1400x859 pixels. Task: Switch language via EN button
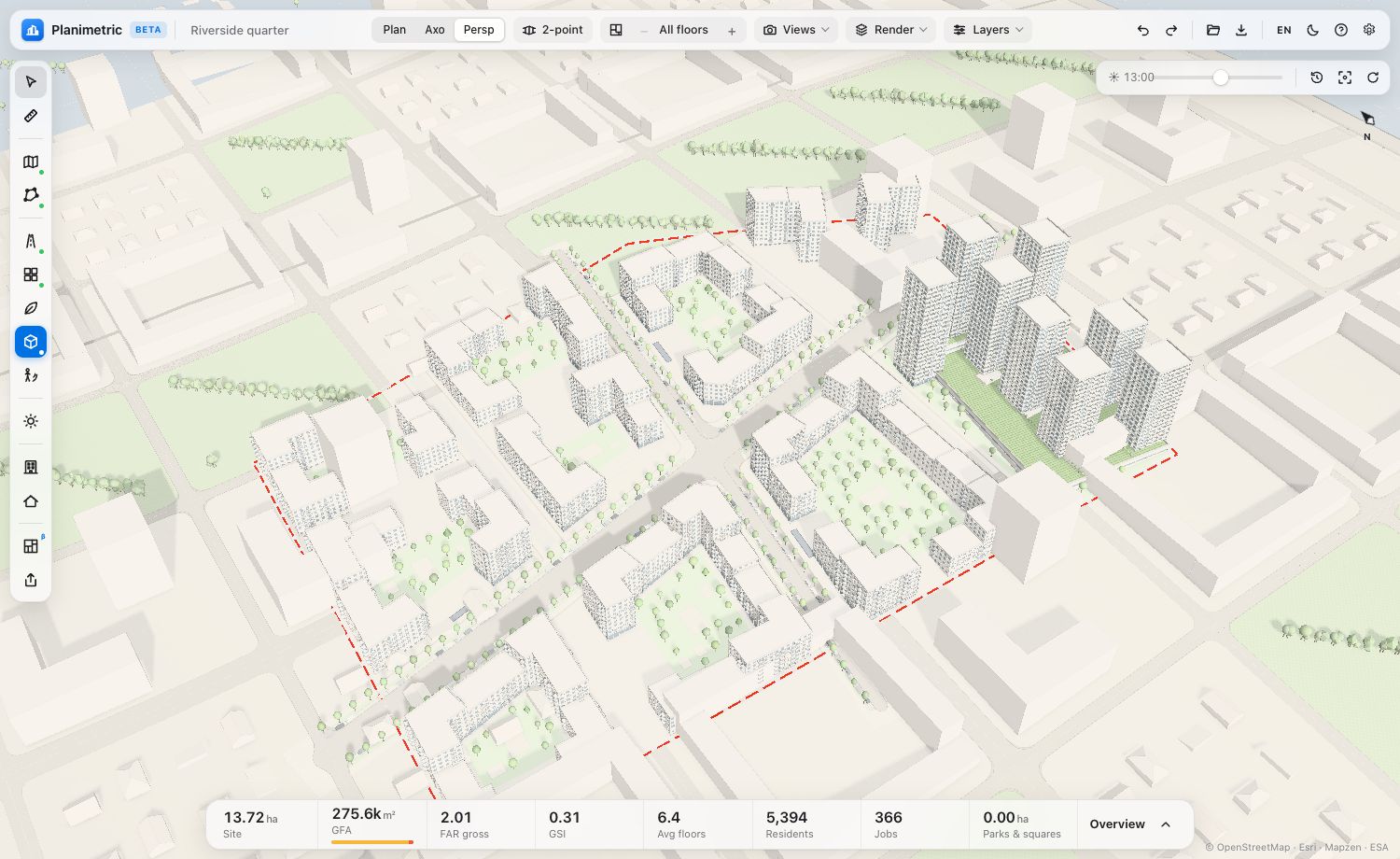1284,30
